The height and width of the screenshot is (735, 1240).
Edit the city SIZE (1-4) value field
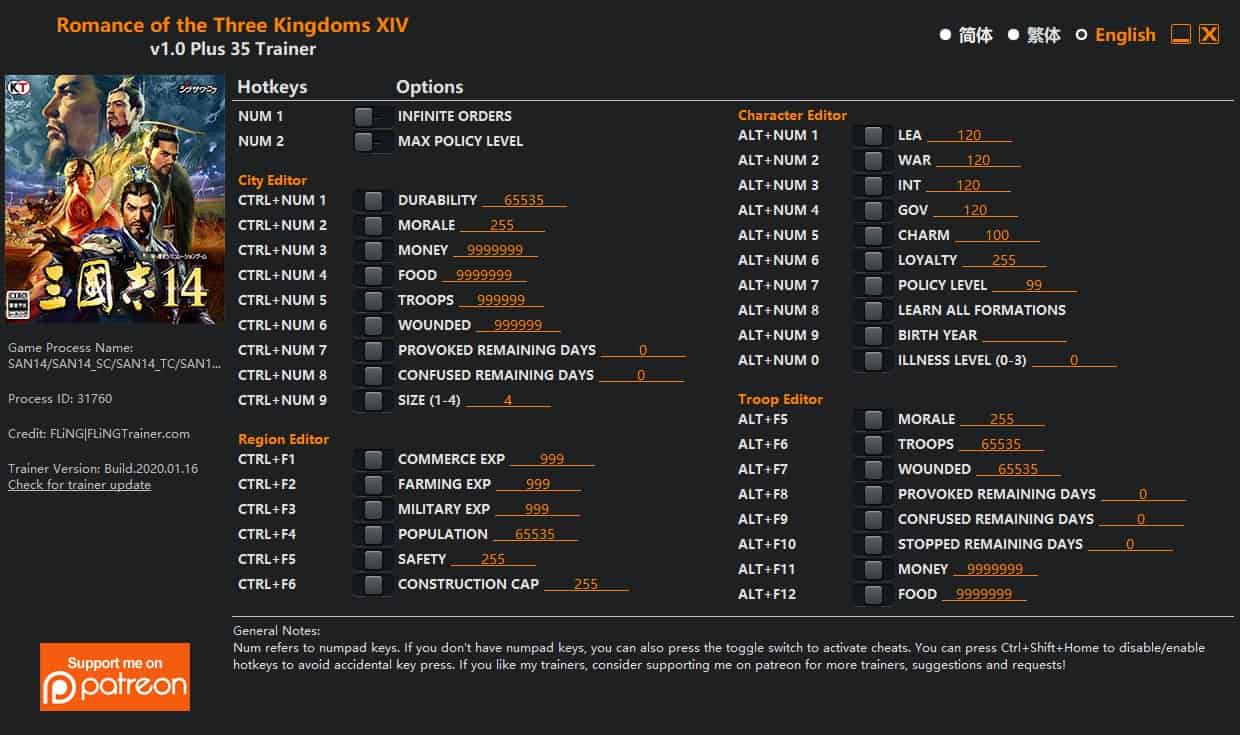coord(508,400)
